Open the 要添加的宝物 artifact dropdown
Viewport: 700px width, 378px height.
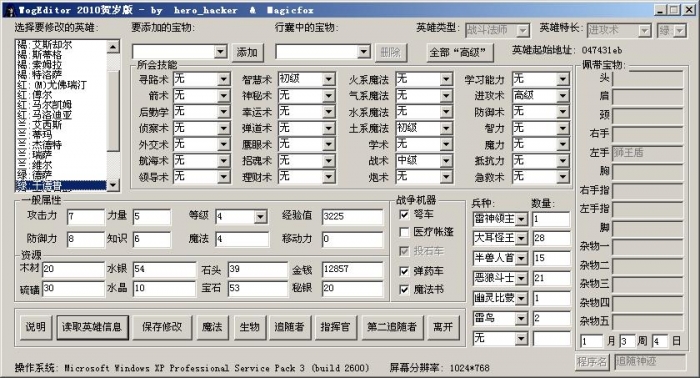[221, 52]
